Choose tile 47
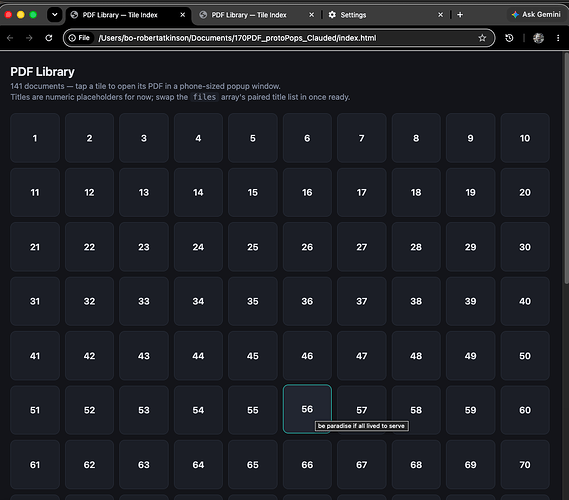The height and width of the screenshot is (500, 569). click(361, 356)
